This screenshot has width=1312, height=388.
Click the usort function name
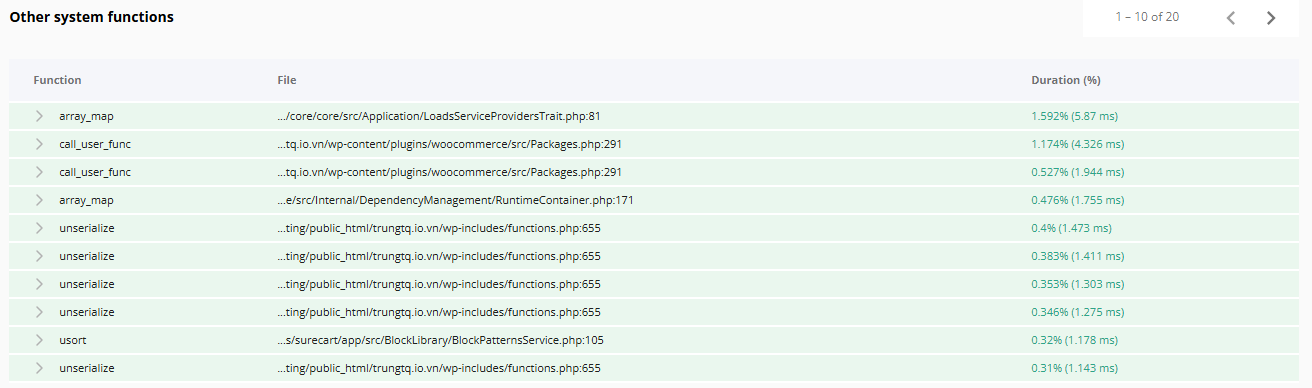tap(73, 340)
